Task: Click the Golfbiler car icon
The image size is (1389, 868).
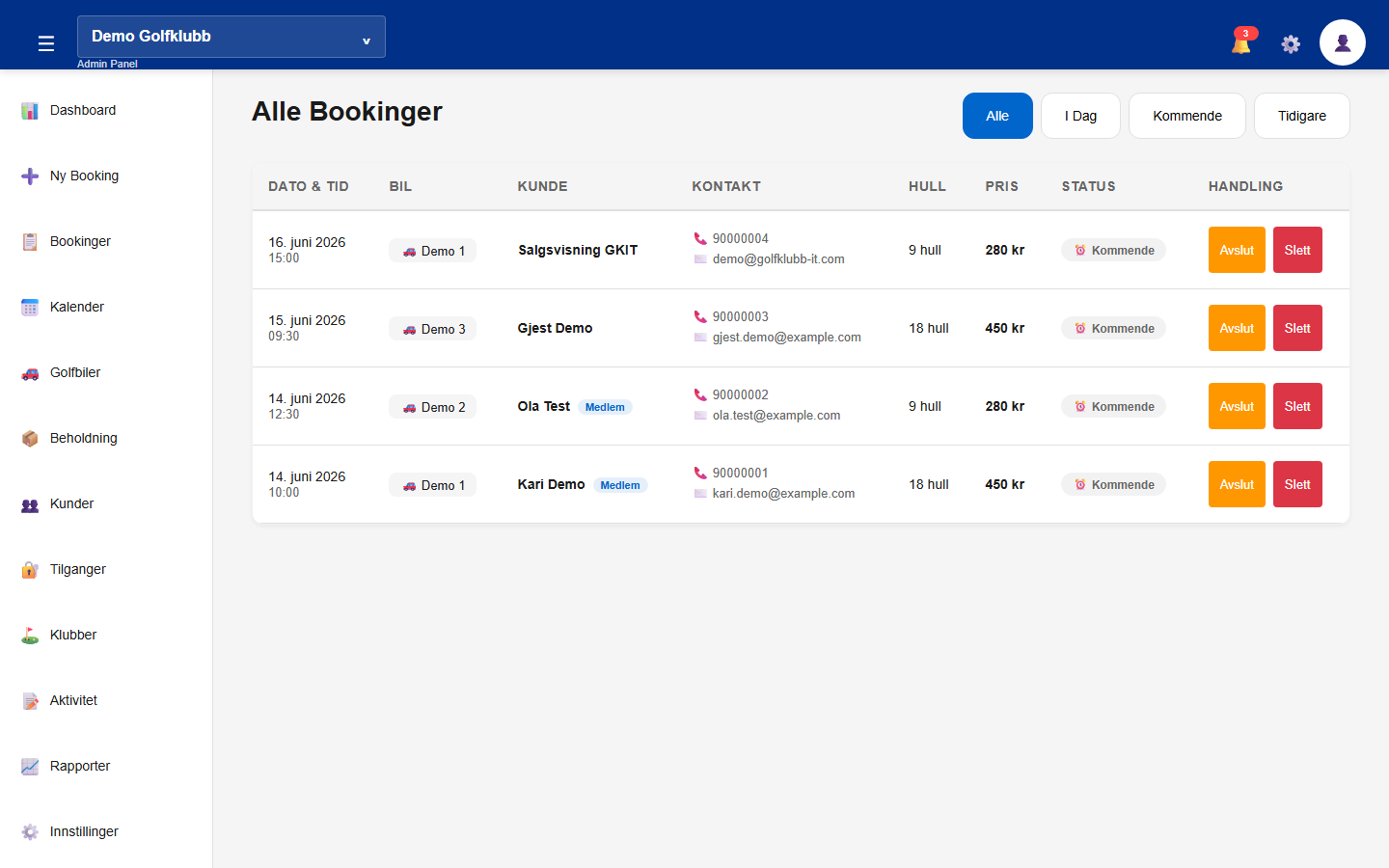Action: coord(30,373)
